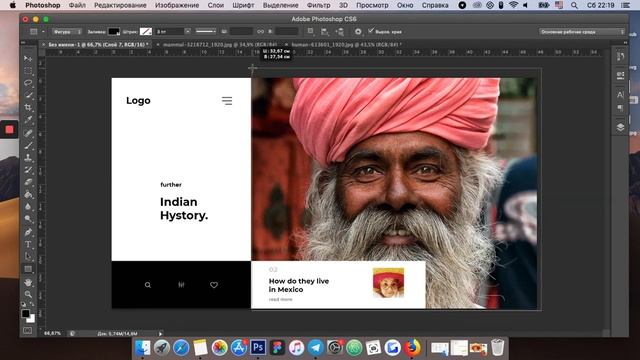This screenshot has width=640, height=360.
Task: Toggle link width and height chain icon
Action: (260, 31)
